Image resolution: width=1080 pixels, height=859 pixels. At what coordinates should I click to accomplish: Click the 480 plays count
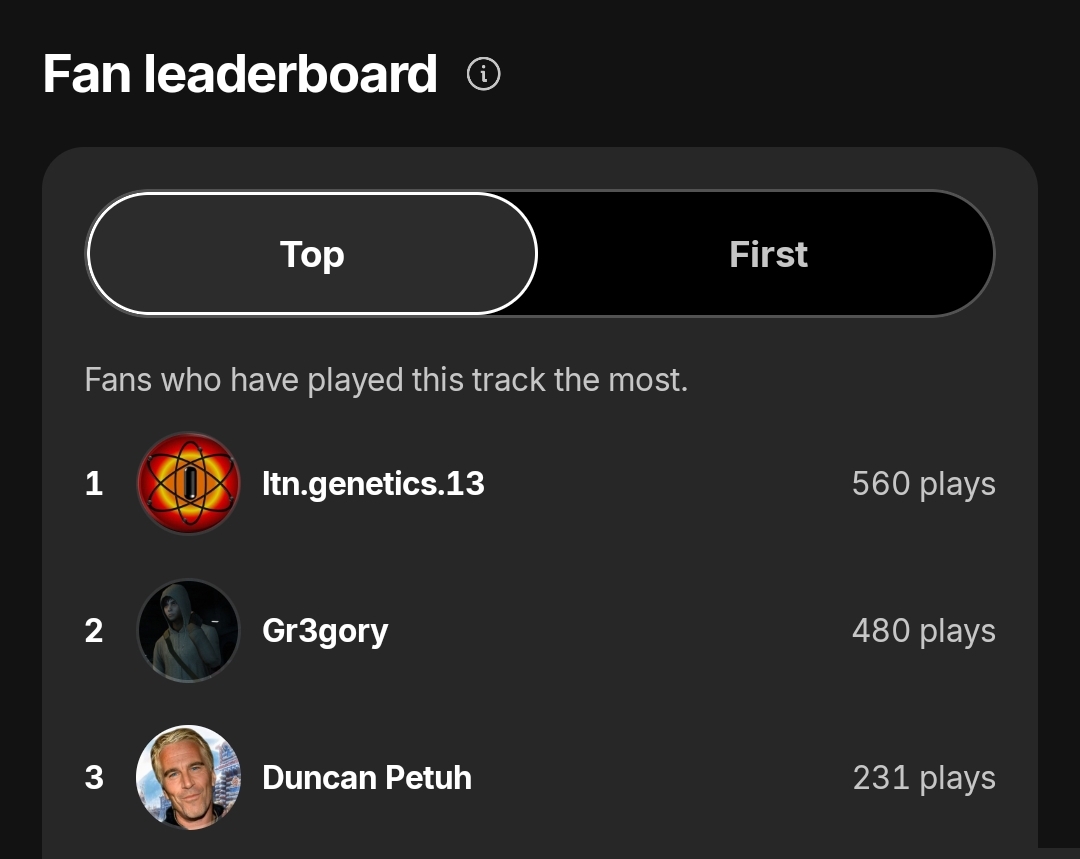coord(923,631)
